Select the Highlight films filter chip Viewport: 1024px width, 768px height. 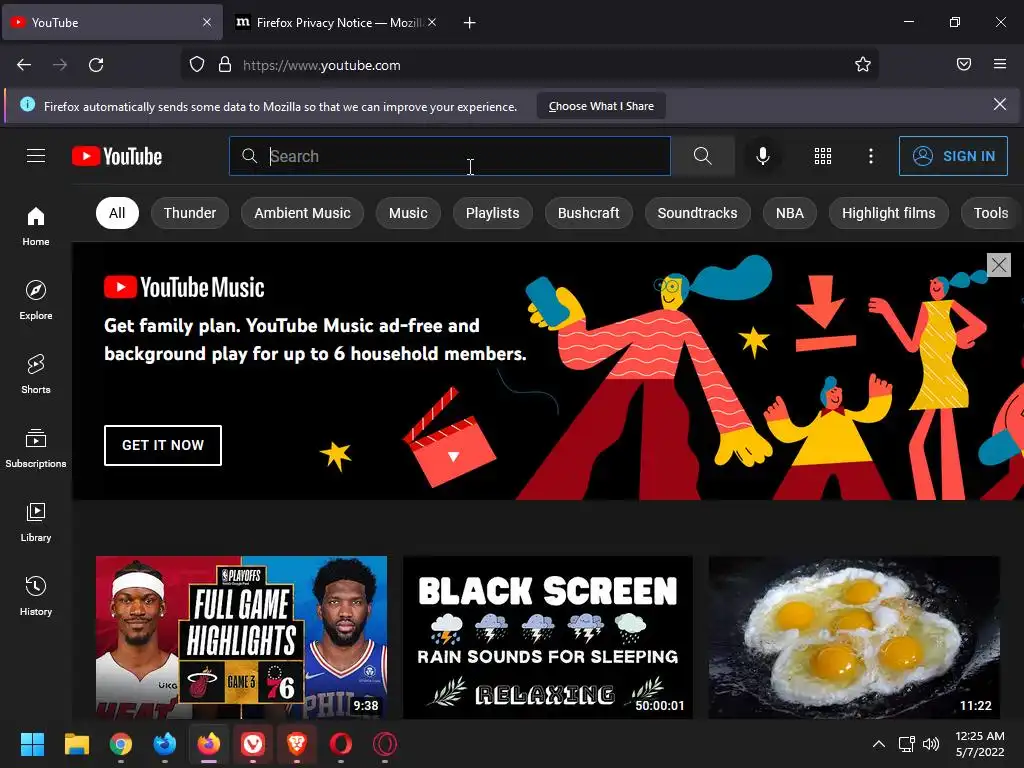coord(888,213)
